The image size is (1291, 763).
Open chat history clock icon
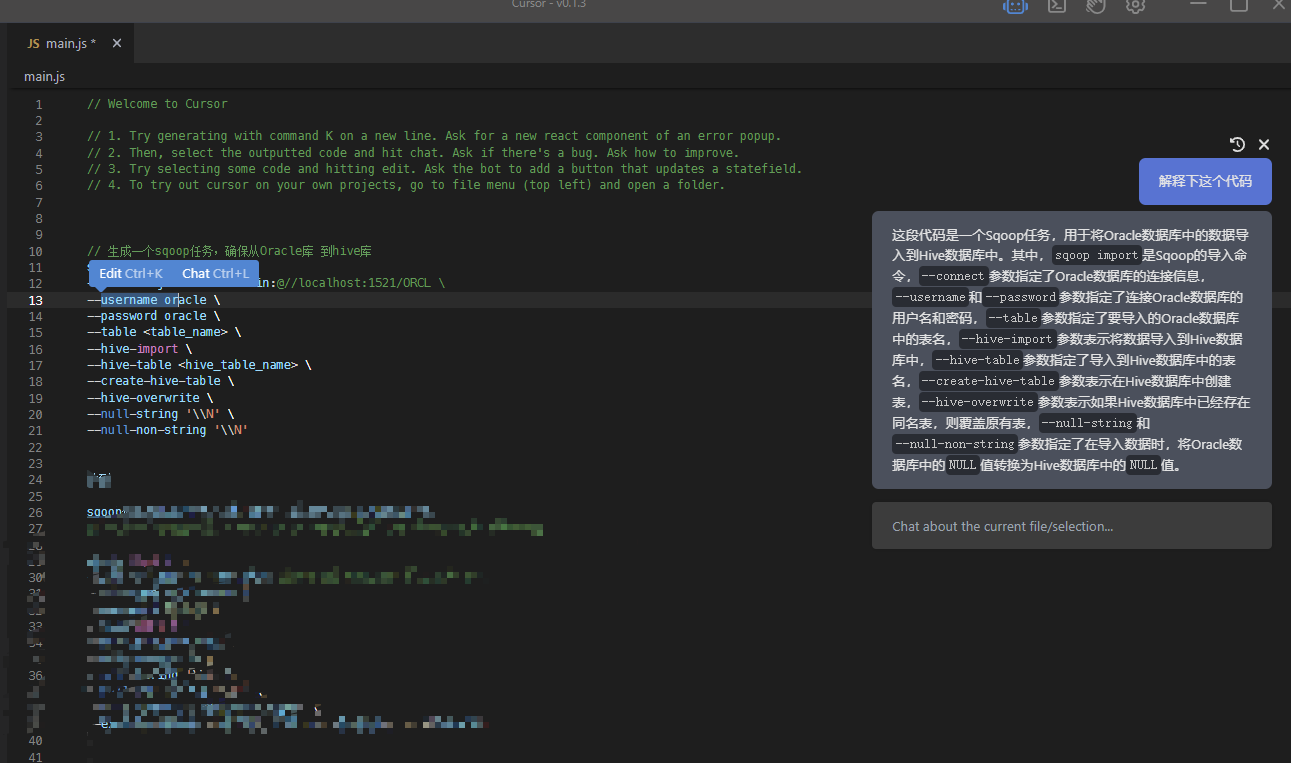coord(1237,144)
